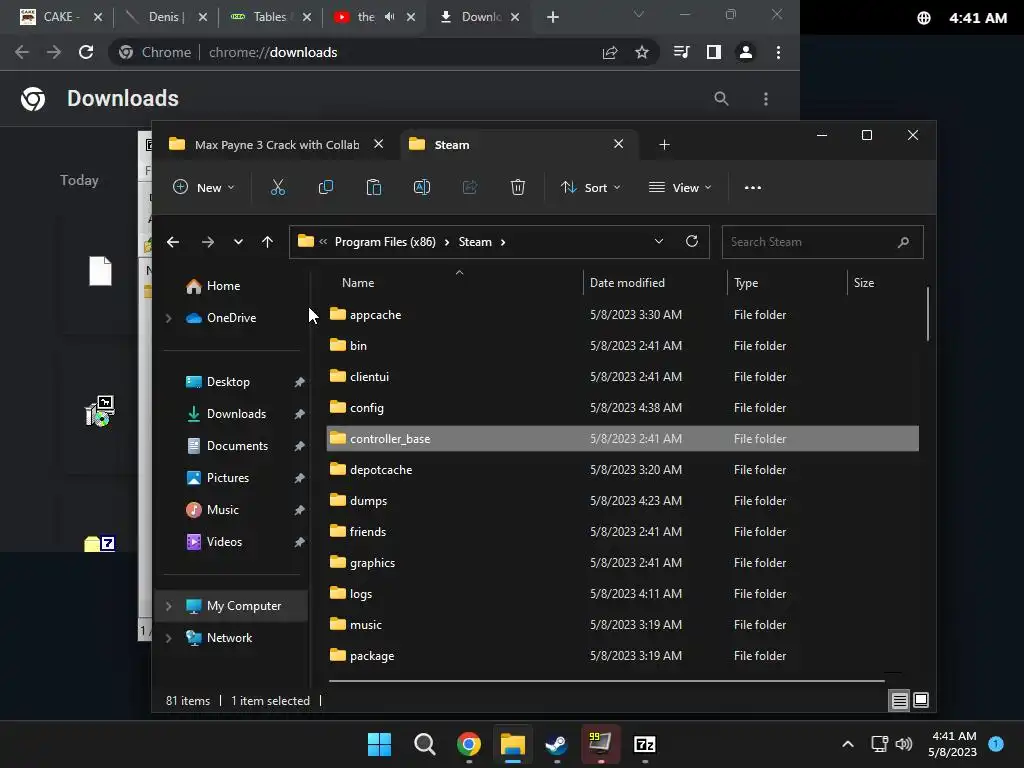Open Downloads page more actions menu
The image size is (1024, 768).
click(766, 99)
